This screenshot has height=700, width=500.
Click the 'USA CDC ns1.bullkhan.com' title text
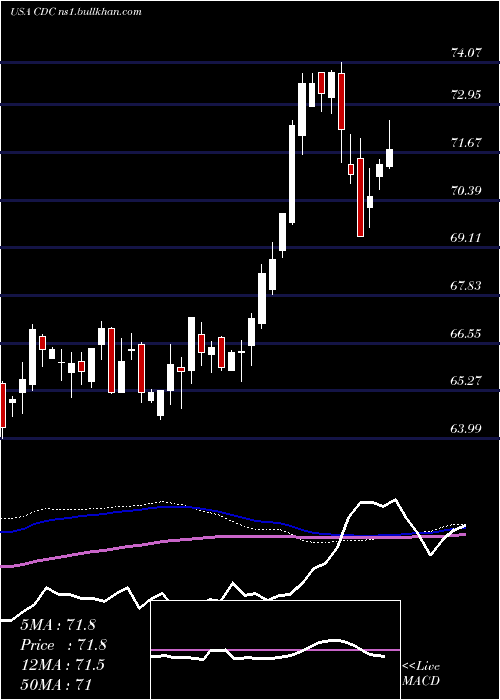[75, 11]
